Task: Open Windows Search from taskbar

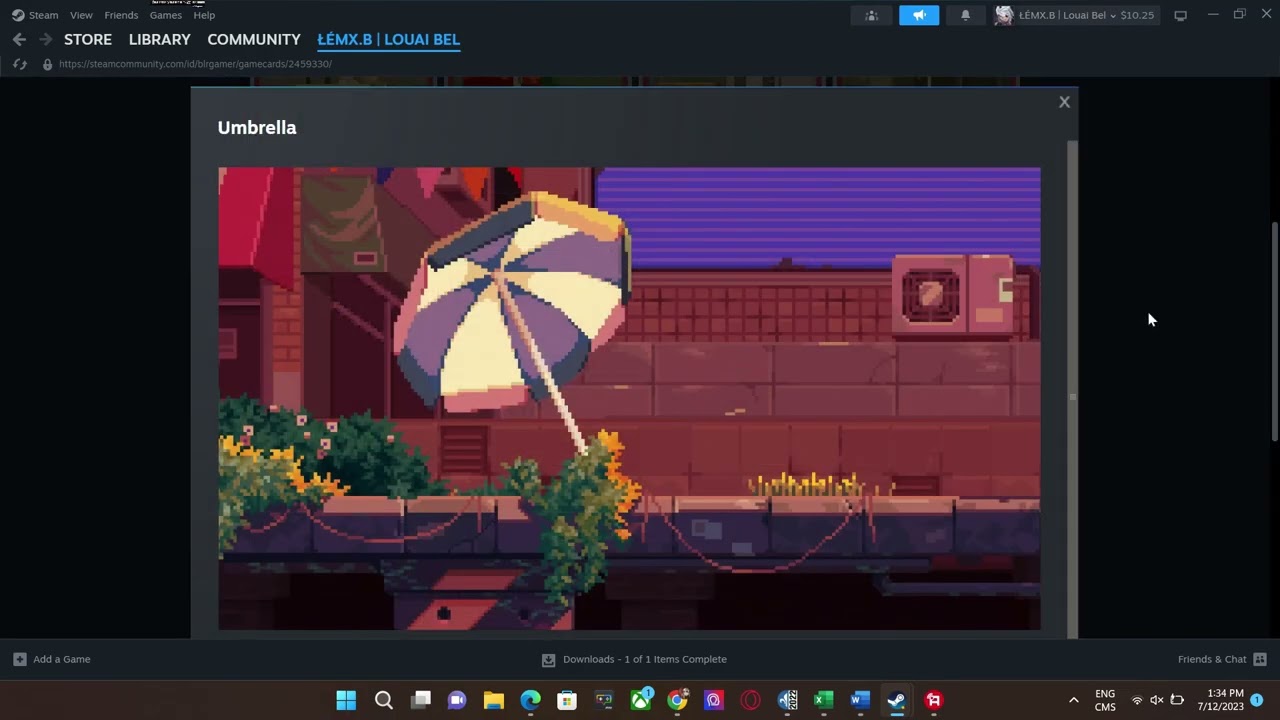Action: [383, 700]
